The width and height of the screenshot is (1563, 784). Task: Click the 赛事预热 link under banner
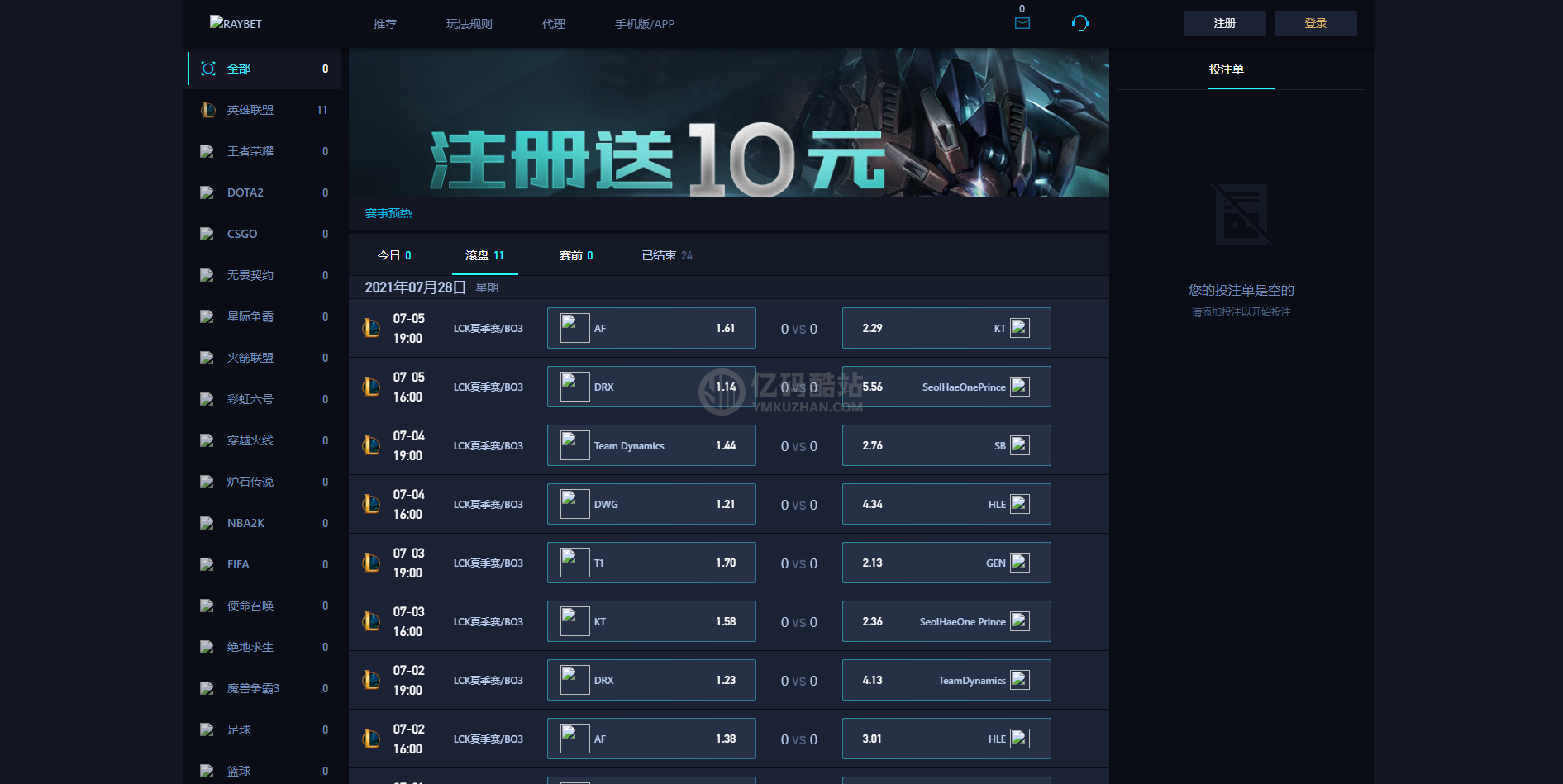(388, 213)
